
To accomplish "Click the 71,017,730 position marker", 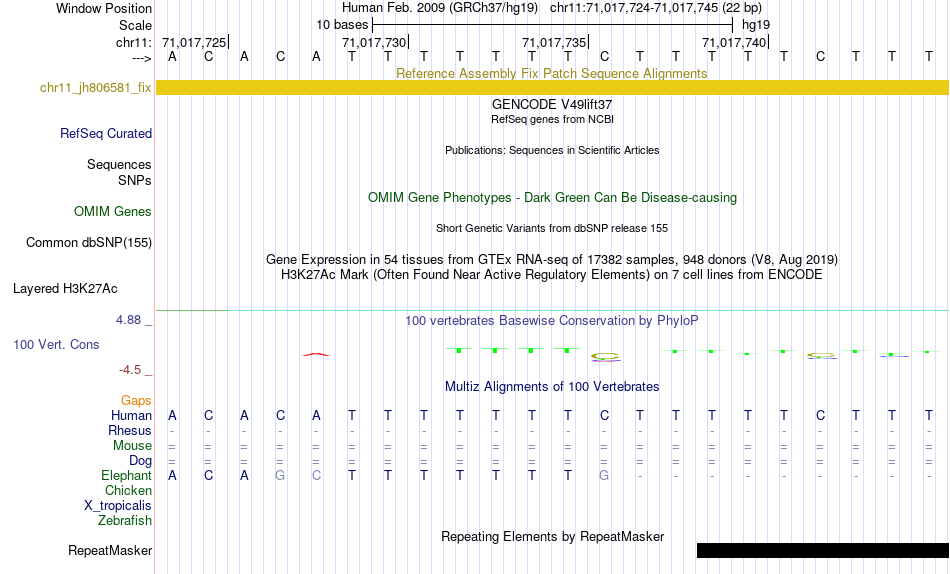I will coord(375,42).
